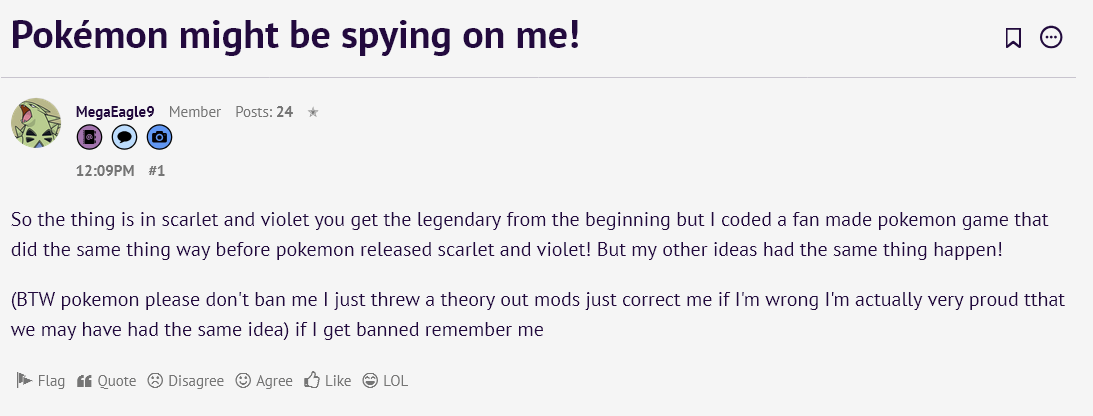Click the thread title heading

(295, 36)
